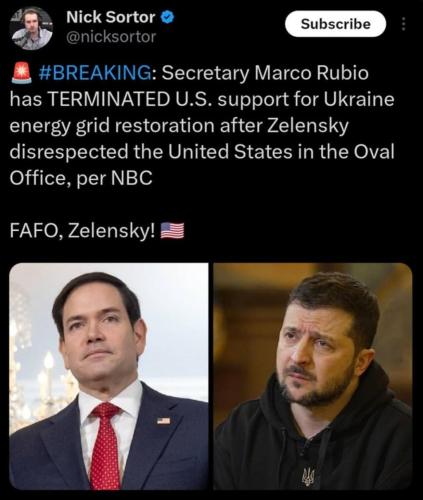Open the @nicksortor handle link
The image size is (423, 500).
pos(111,37)
